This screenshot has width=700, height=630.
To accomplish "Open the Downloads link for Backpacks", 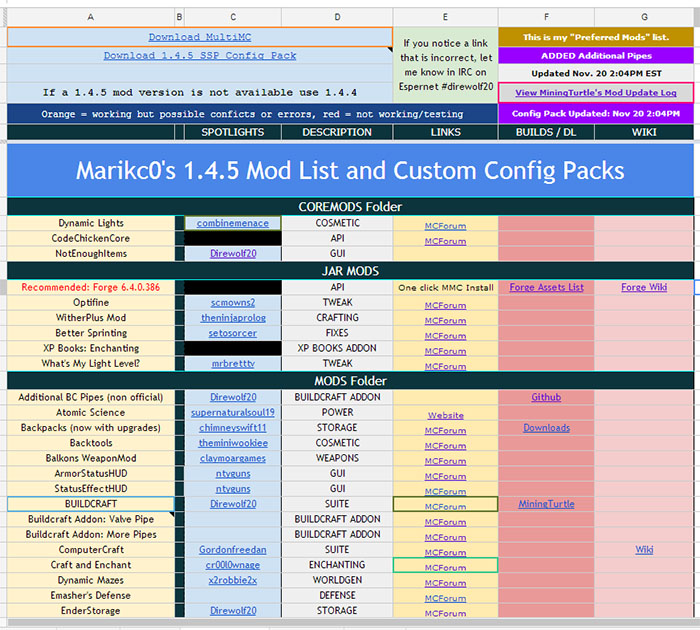I will click(x=546, y=428).
